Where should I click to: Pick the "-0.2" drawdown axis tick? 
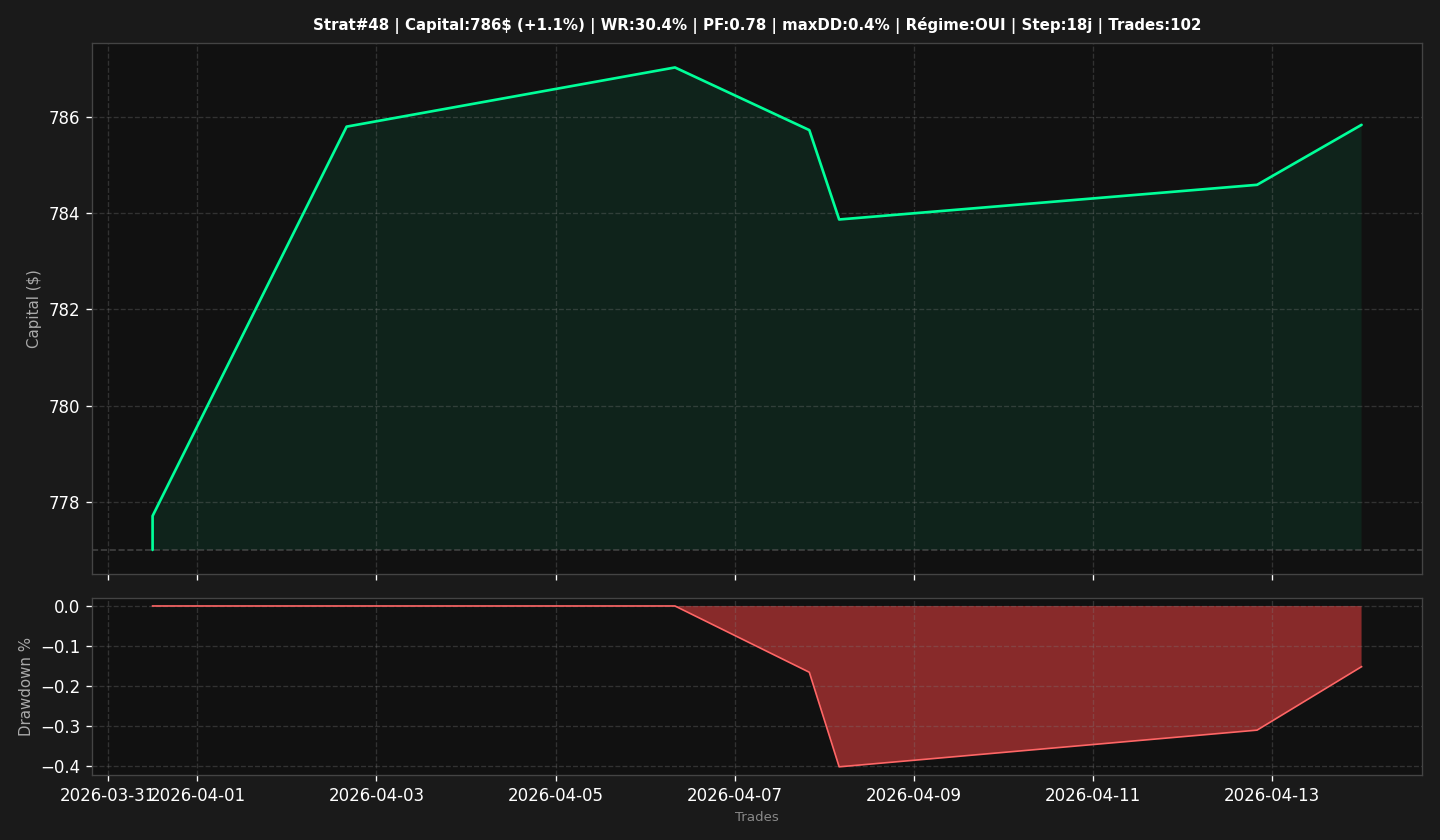click(62, 687)
